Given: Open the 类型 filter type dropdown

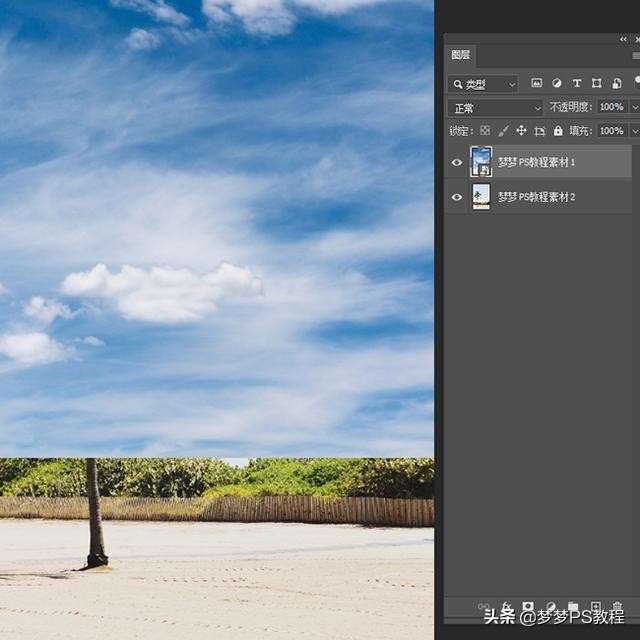Looking at the screenshot, I should (x=483, y=84).
